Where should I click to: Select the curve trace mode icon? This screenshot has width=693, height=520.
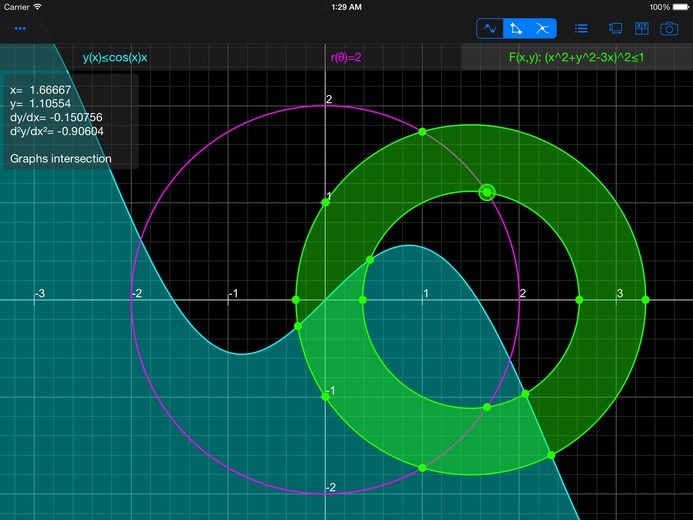(490, 29)
